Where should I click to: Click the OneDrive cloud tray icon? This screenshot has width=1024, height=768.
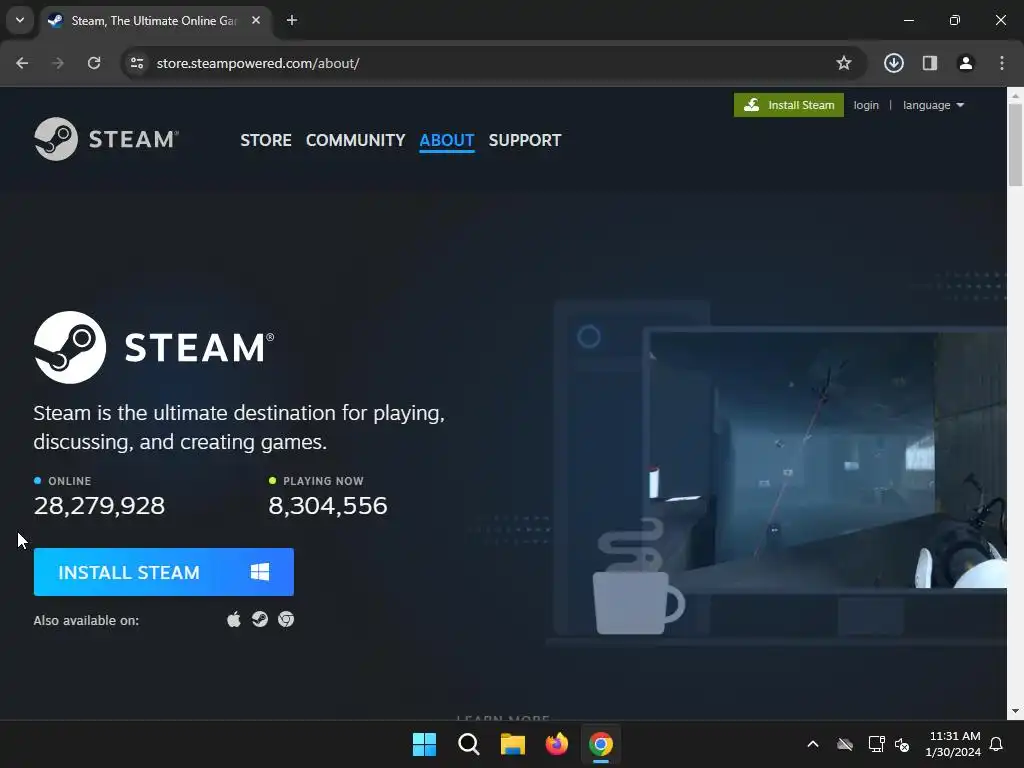click(x=845, y=744)
